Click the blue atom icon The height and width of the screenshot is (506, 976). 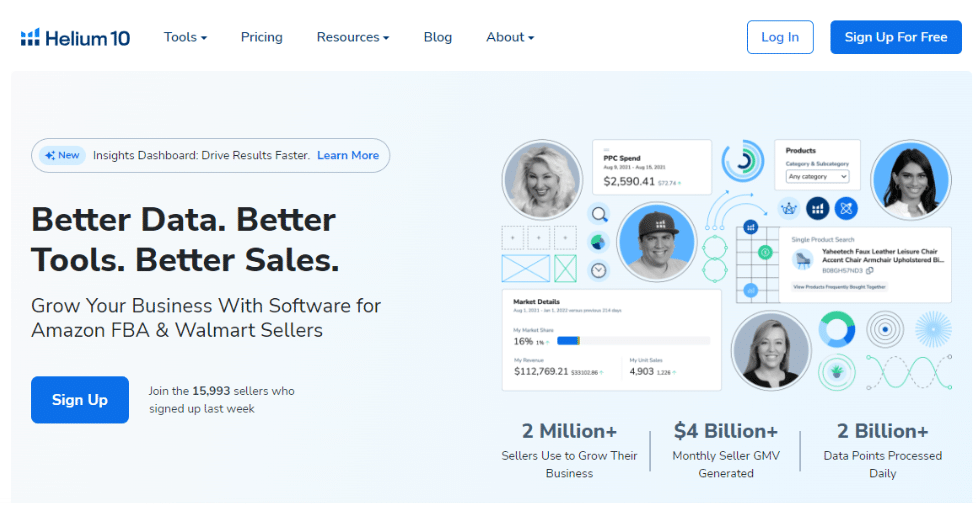pos(847,208)
